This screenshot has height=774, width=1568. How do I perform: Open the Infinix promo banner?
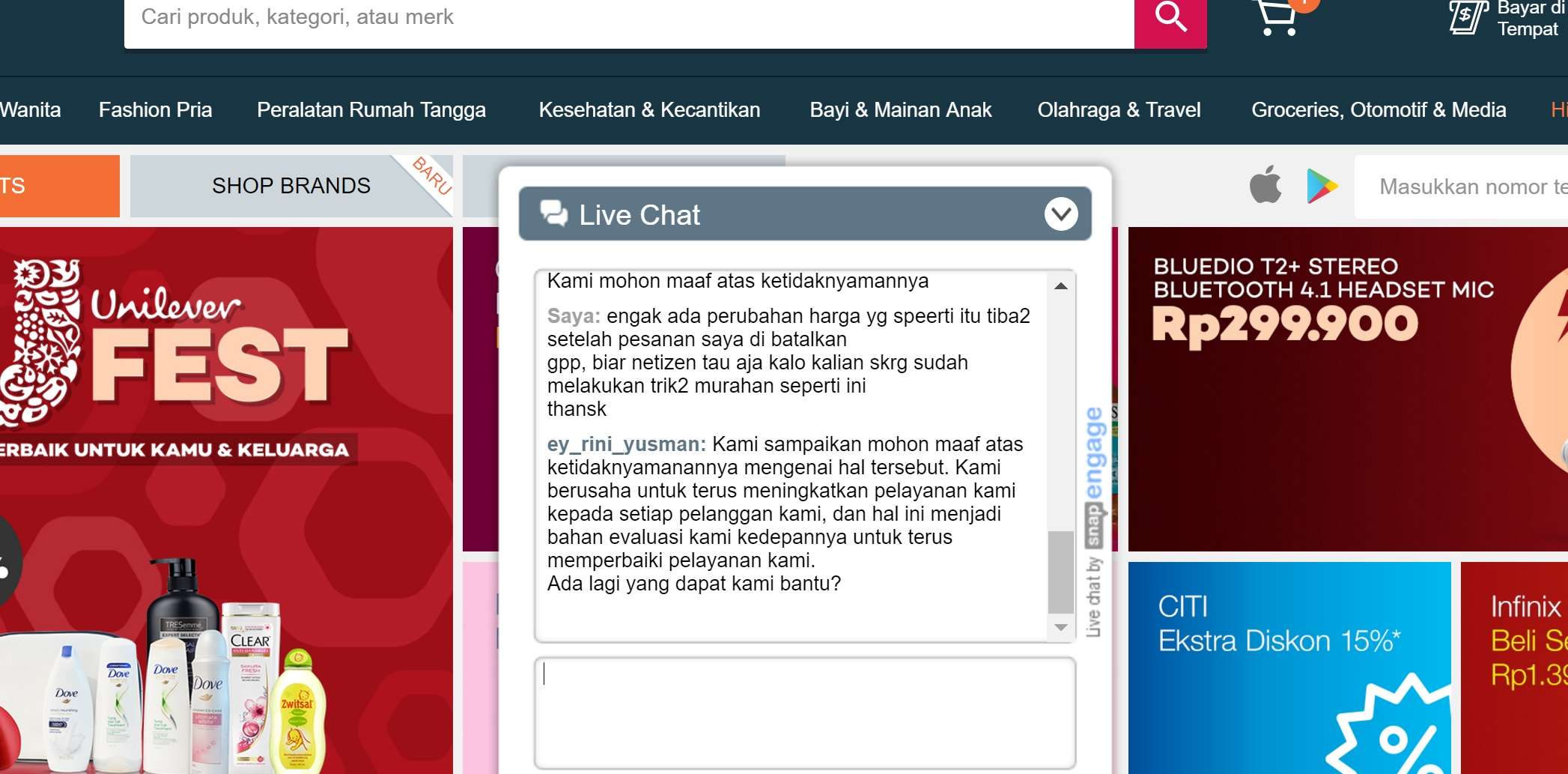click(1514, 668)
